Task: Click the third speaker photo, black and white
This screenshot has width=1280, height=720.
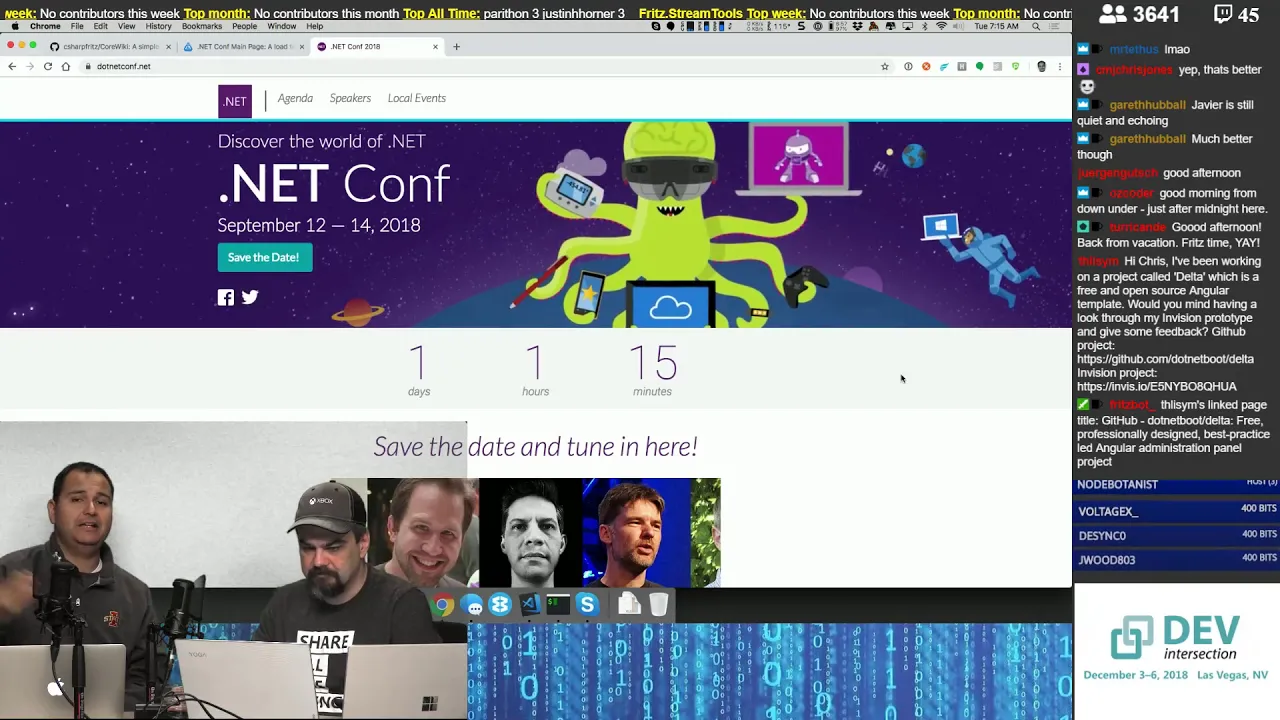Action: point(530,532)
